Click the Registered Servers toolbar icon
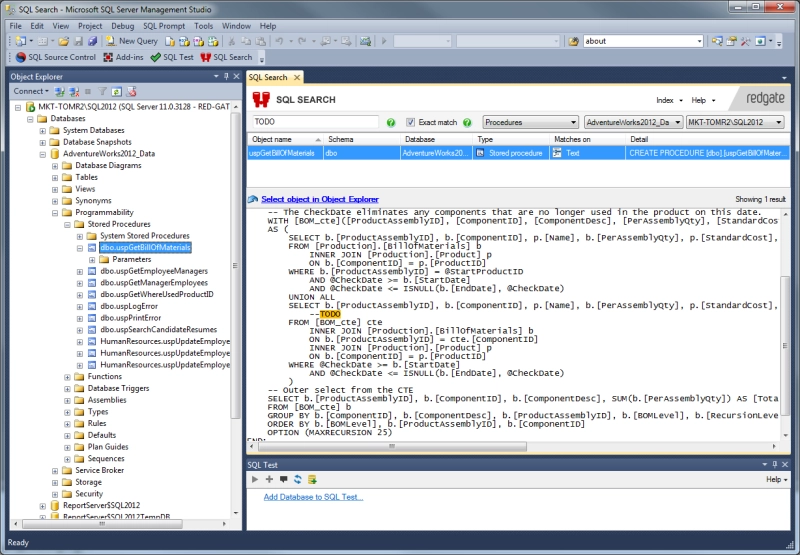Viewport: 800px width, 555px height. [717, 41]
